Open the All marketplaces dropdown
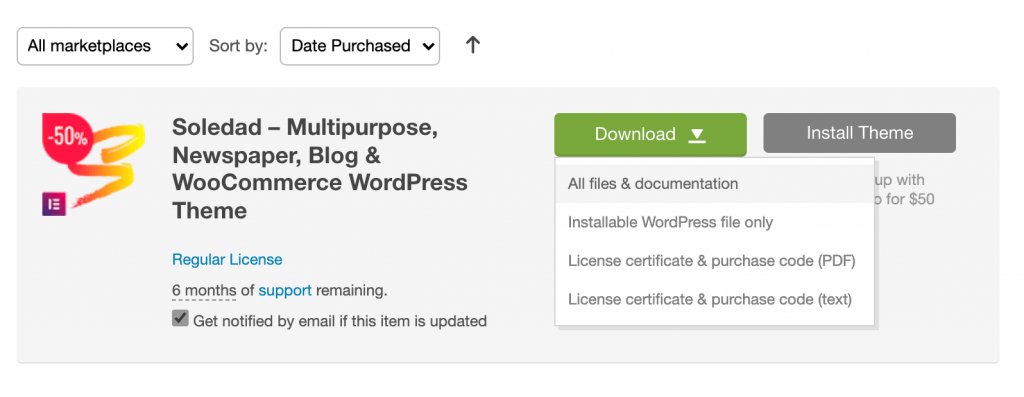This screenshot has height=397, width=1024. pos(105,46)
